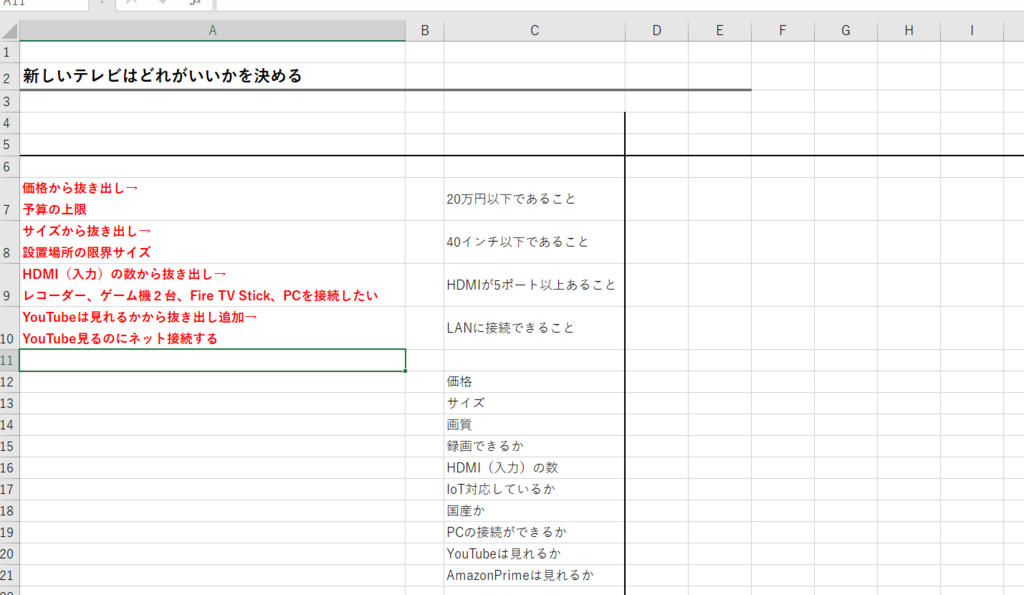Viewport: 1024px width, 595px height.
Task: Select cell 画質
Action: click(x=534, y=425)
